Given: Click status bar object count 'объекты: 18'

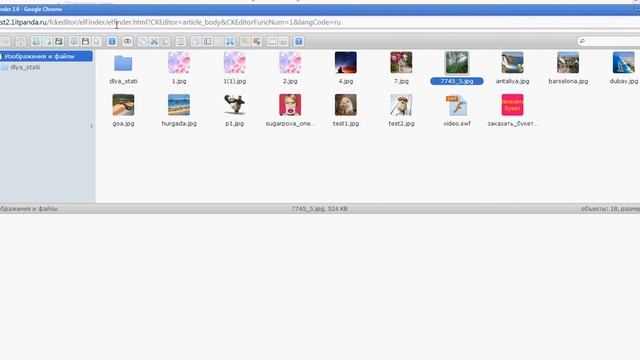Looking at the screenshot, I should (x=599, y=209).
